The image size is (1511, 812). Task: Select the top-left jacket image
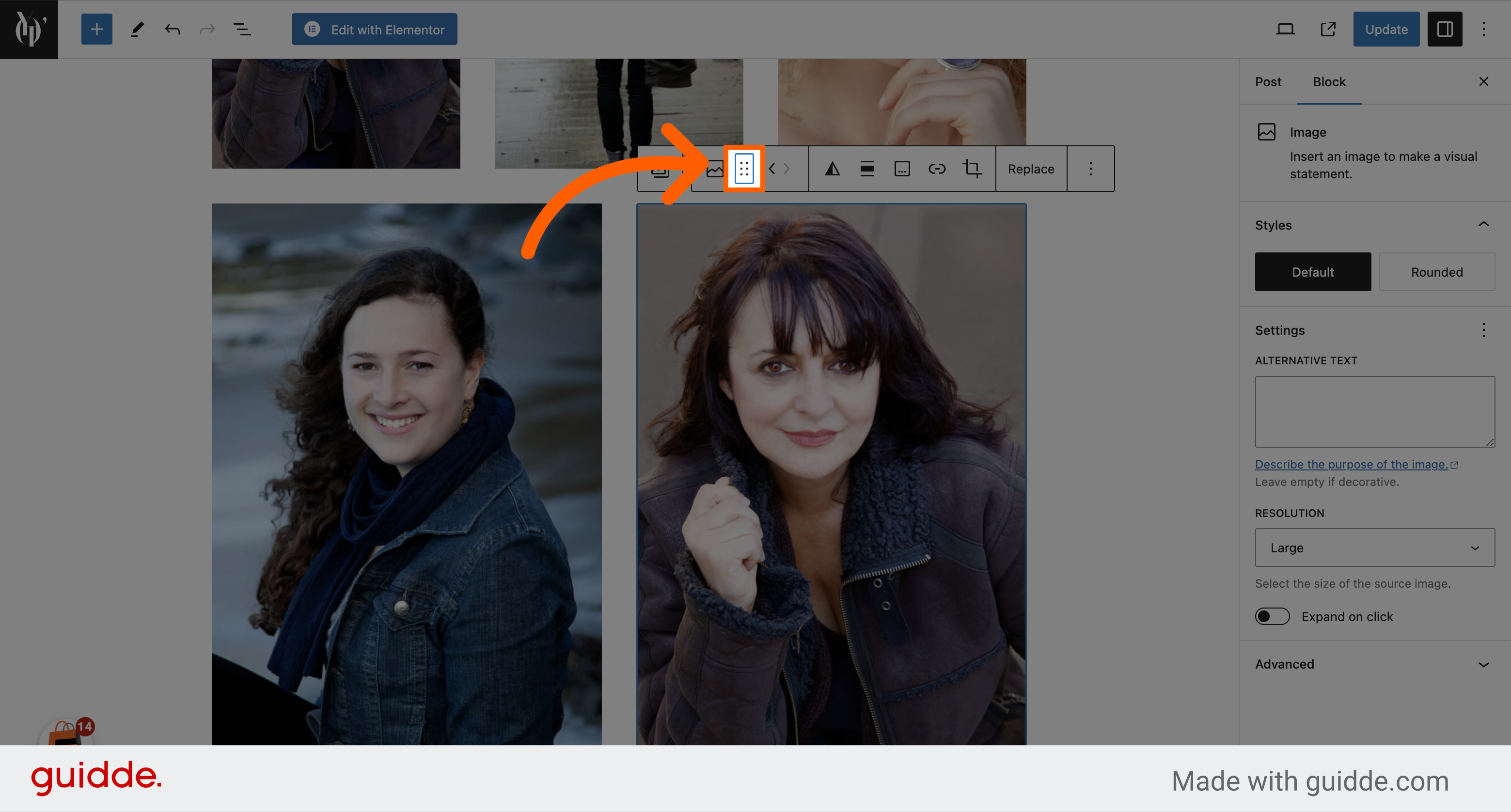pos(336,113)
